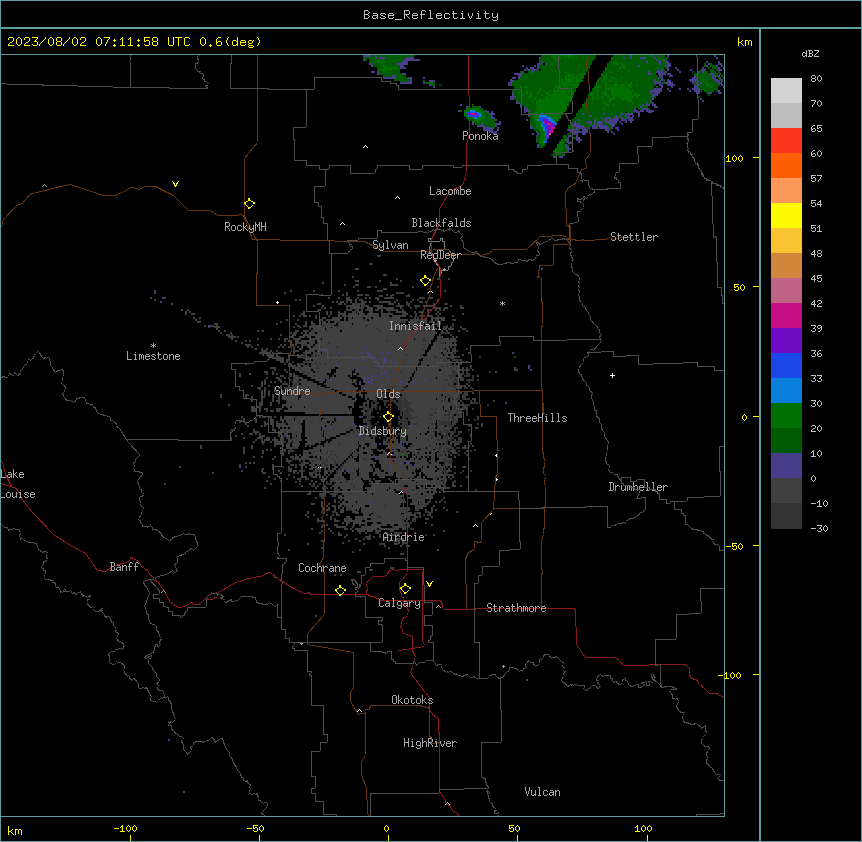This screenshot has width=862, height=842.
Task: Click the yellow V marker east of Calgary
Action: tap(429, 584)
